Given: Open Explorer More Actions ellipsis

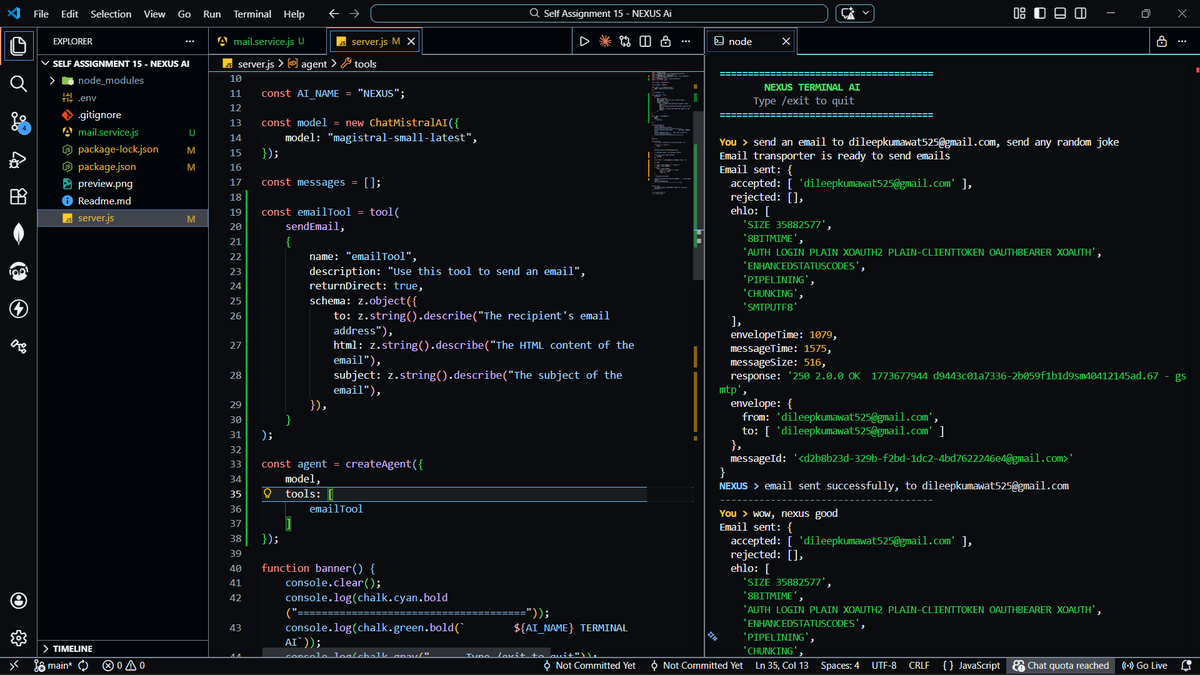Looking at the screenshot, I should point(190,41).
